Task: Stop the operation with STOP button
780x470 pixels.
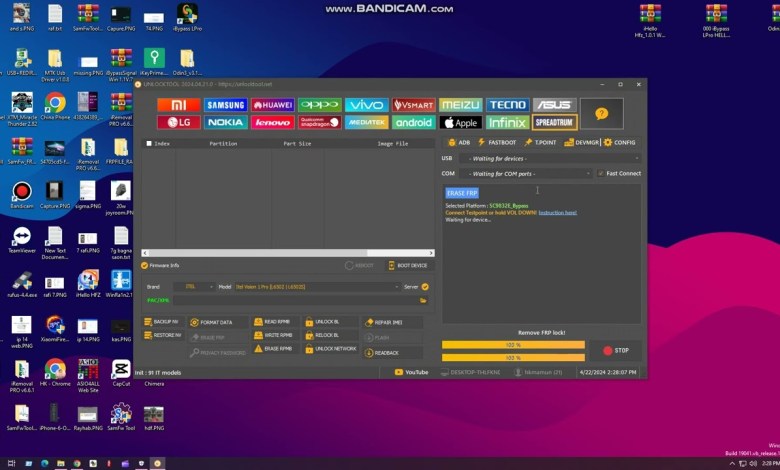Action: coord(616,351)
